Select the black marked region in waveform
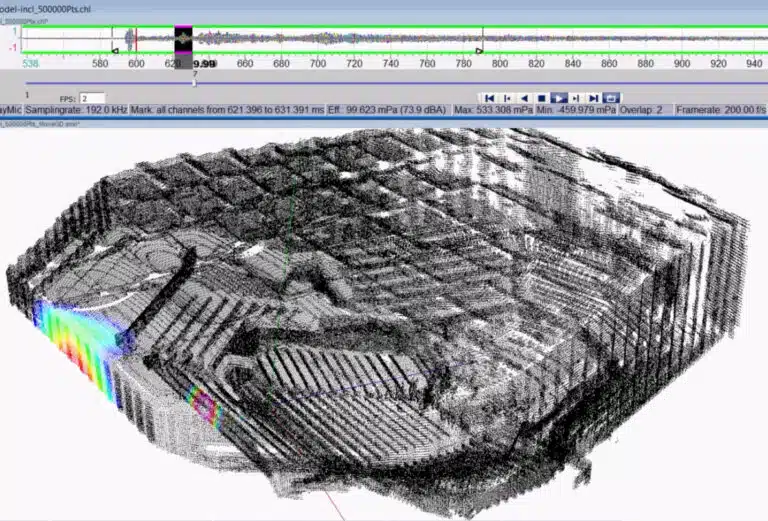 coord(183,40)
